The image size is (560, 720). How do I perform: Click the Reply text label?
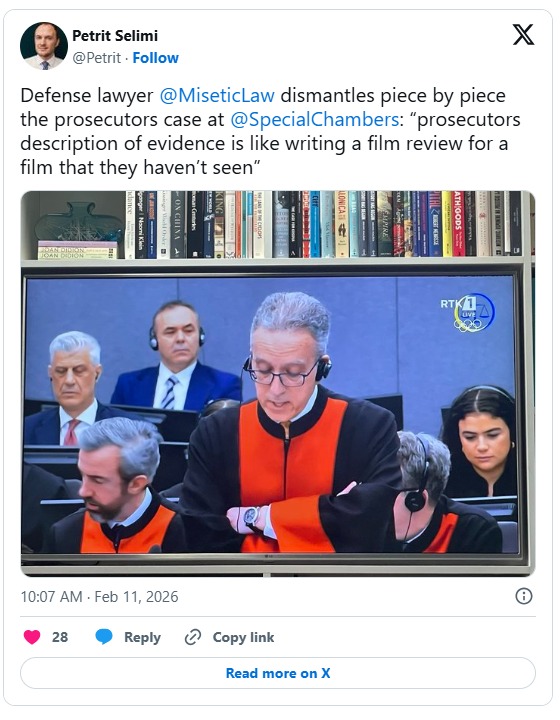[142, 637]
